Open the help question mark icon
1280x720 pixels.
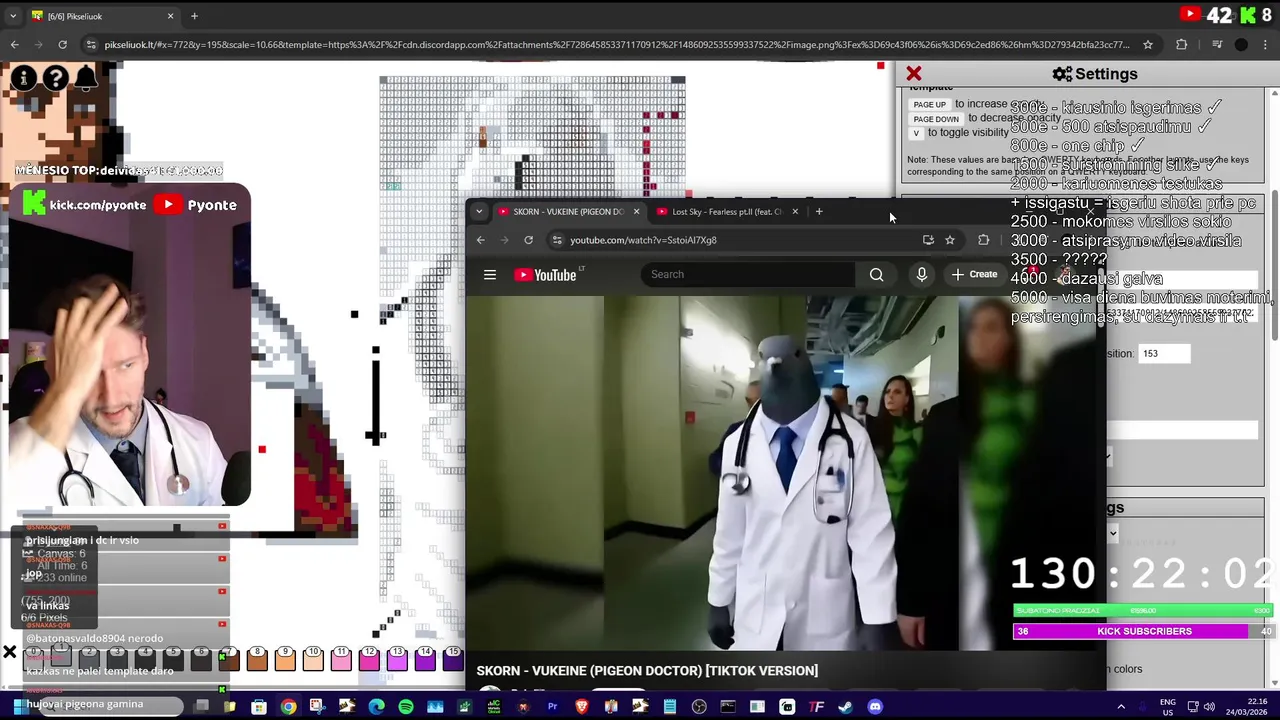(x=55, y=78)
